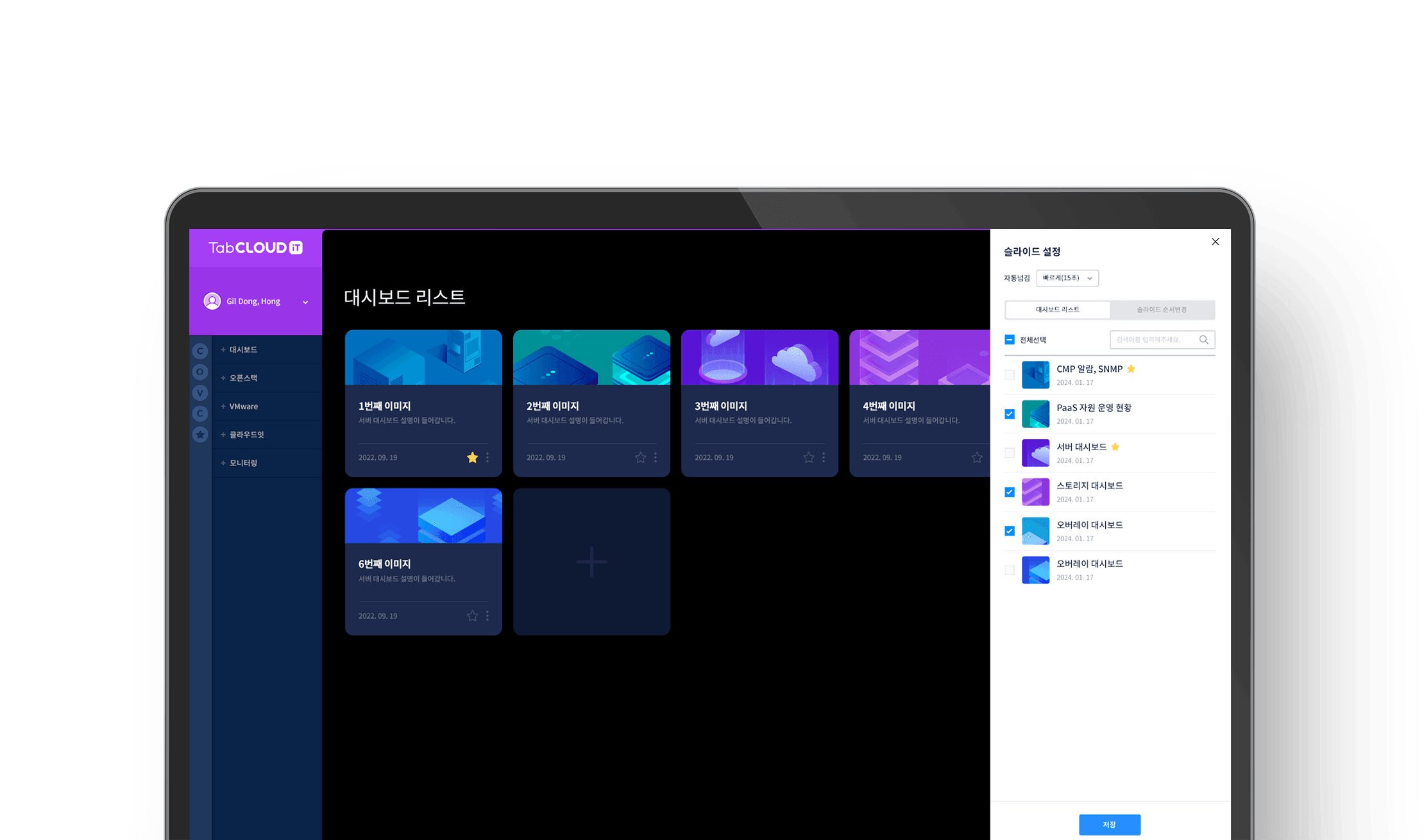Image resolution: width=1424 pixels, height=840 pixels.
Task: Click the dashboard search input field
Action: [x=1153, y=340]
